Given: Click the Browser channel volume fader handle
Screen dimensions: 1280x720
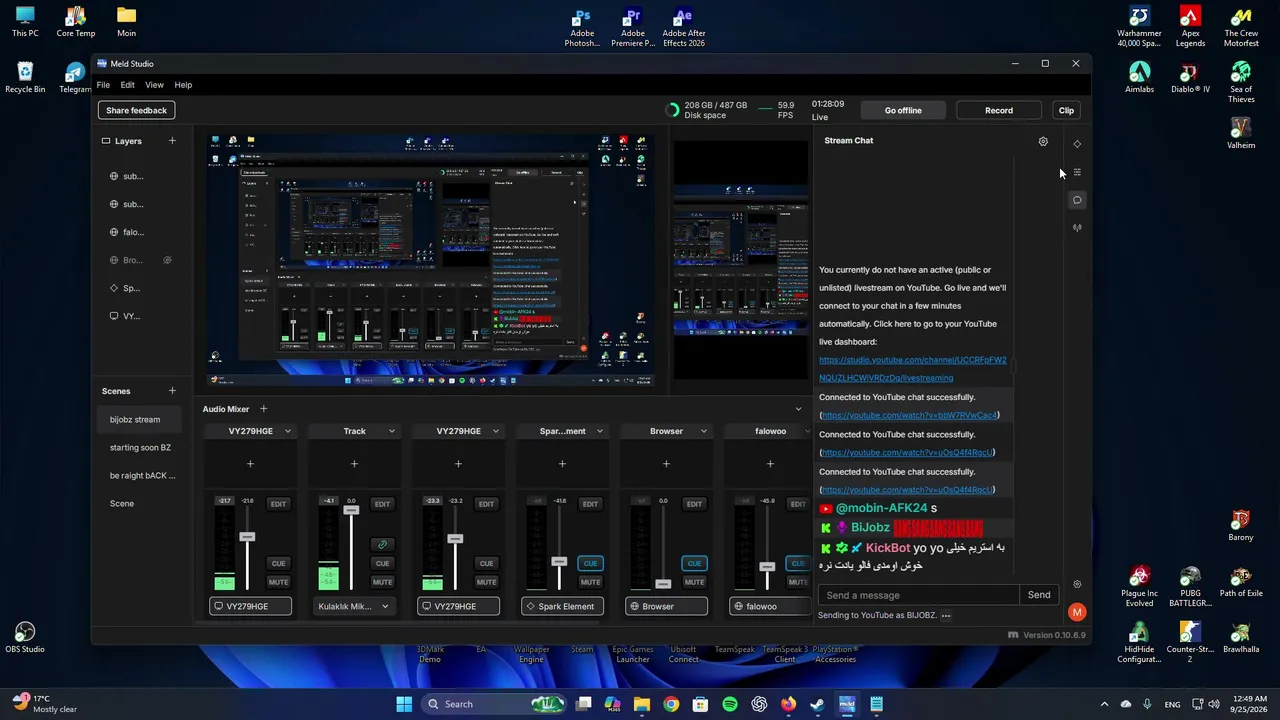Looking at the screenshot, I should (x=663, y=583).
